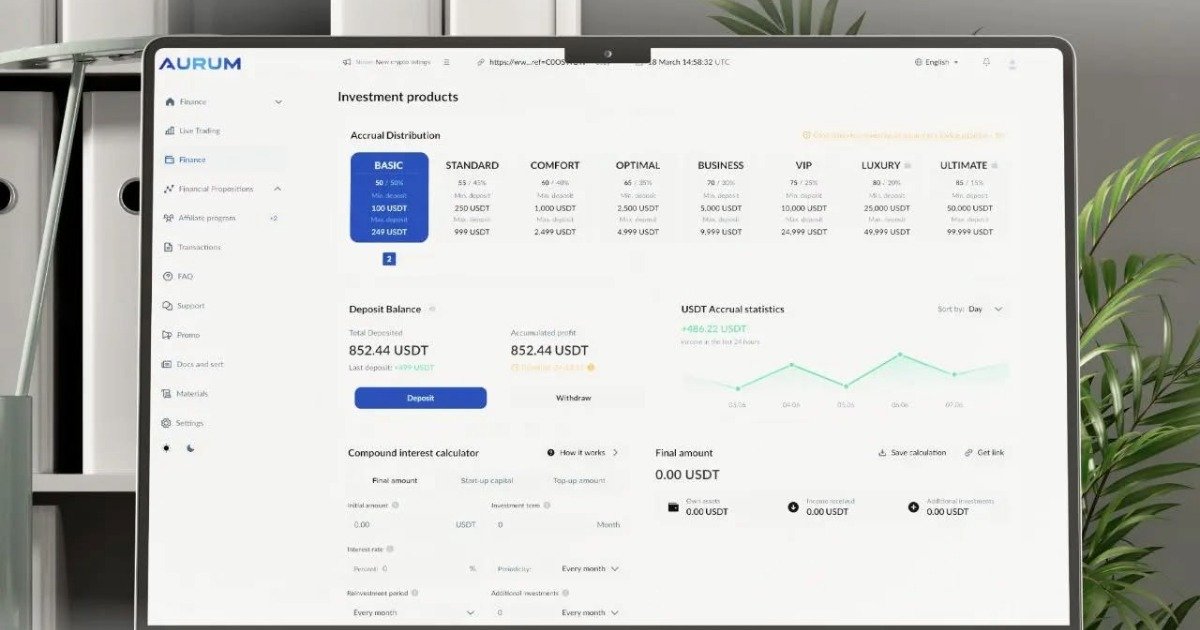
Task: Switch to the Start-up capital tab
Action: pyautogui.click(x=486, y=480)
